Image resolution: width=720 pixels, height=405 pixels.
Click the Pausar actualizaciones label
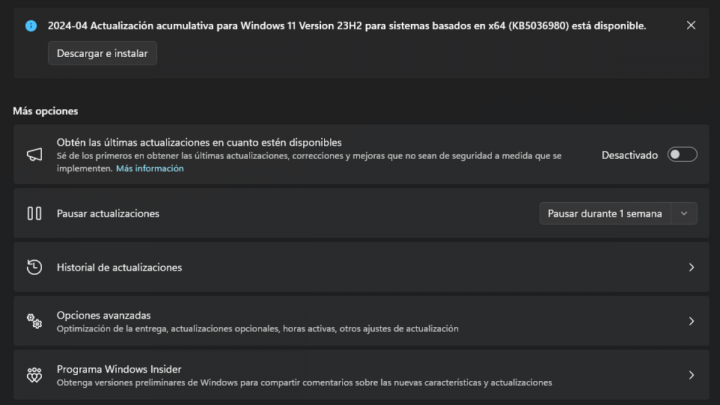108,214
